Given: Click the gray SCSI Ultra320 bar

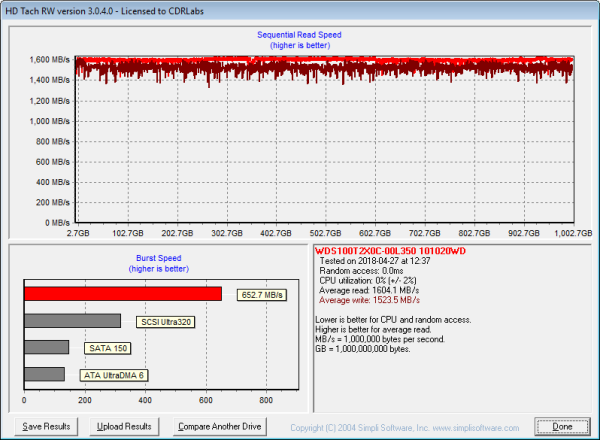Looking at the screenshot, I should (x=72, y=321).
